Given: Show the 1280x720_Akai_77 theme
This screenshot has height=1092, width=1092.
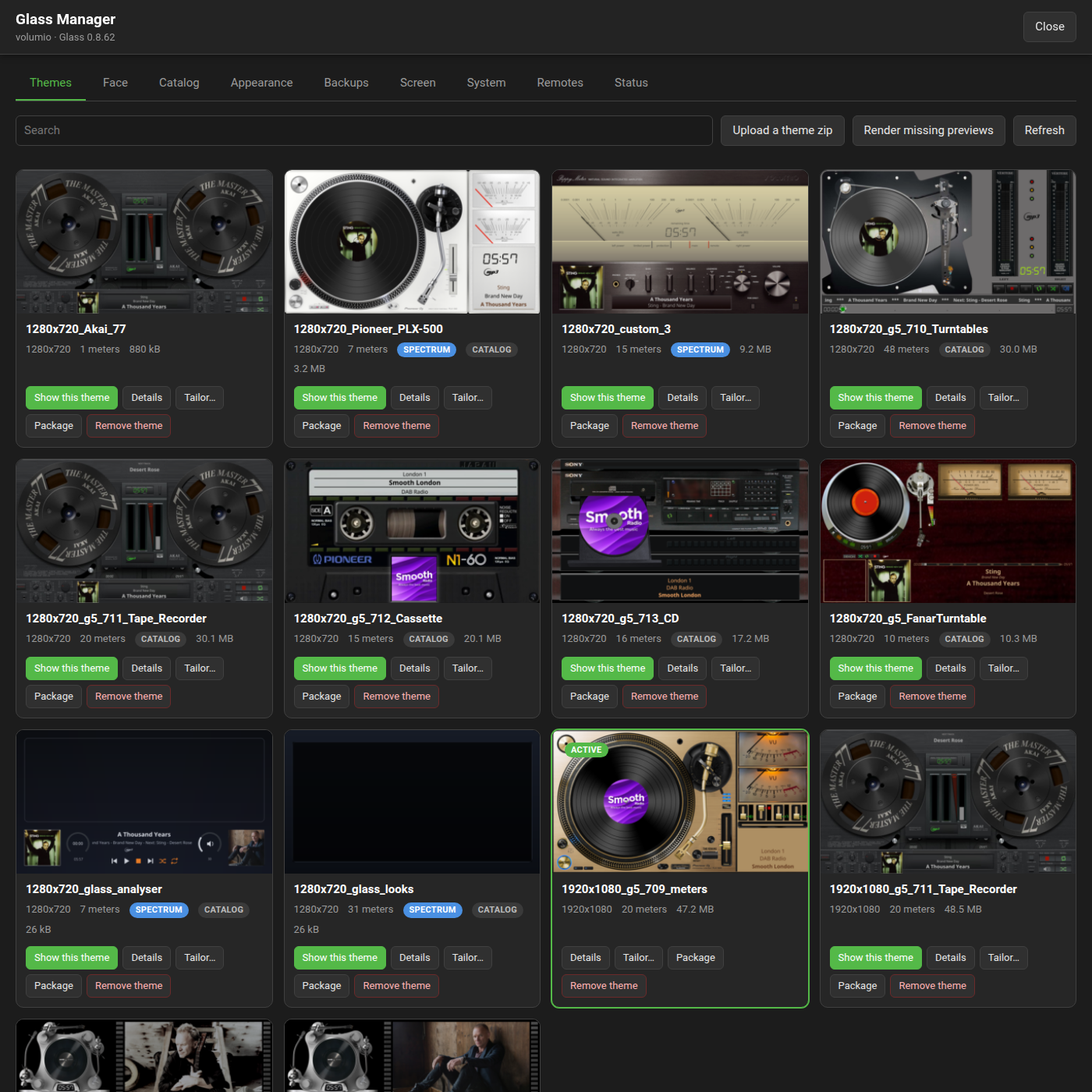Looking at the screenshot, I should (72, 398).
